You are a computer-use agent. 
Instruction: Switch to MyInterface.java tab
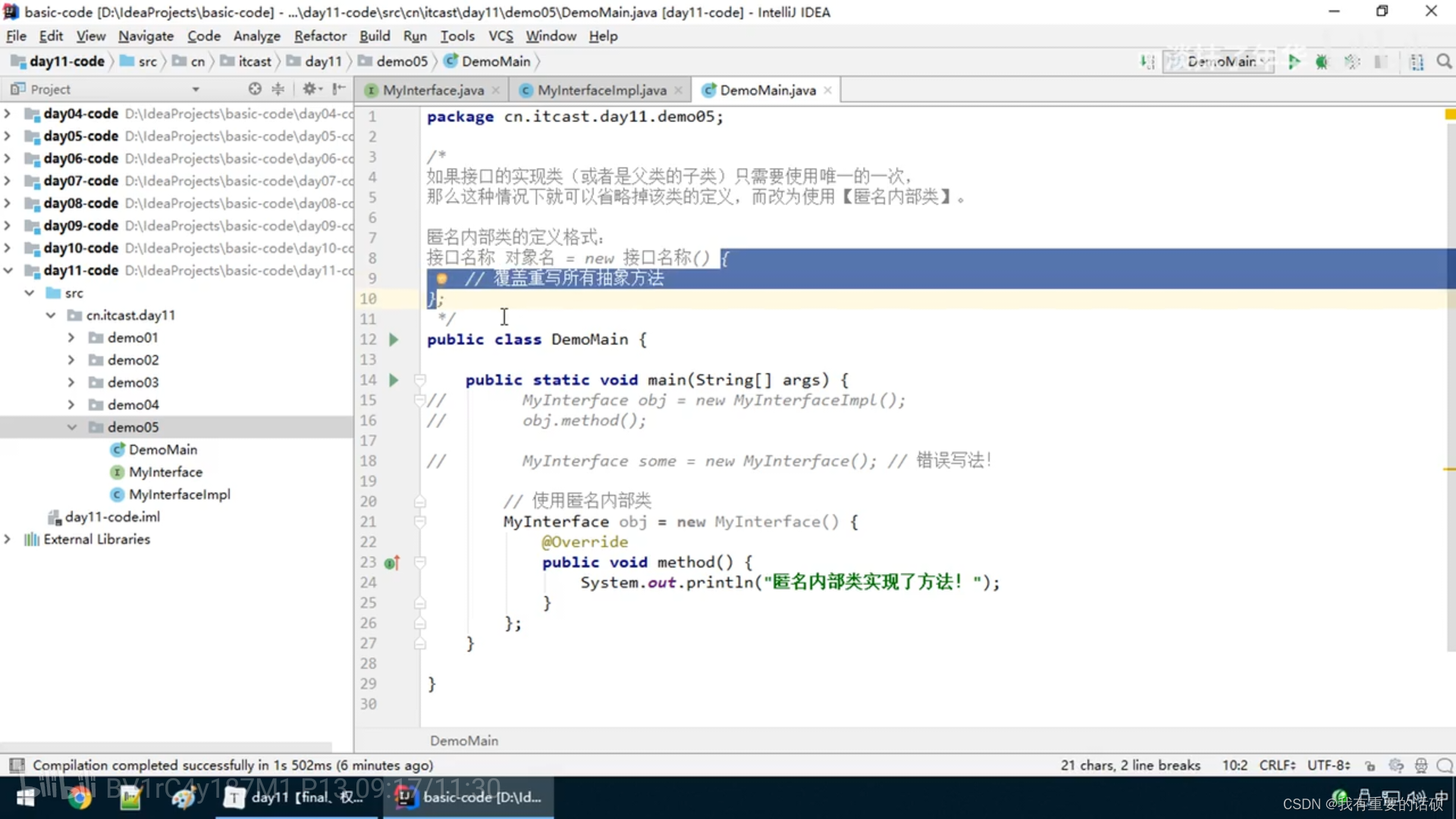point(433,90)
